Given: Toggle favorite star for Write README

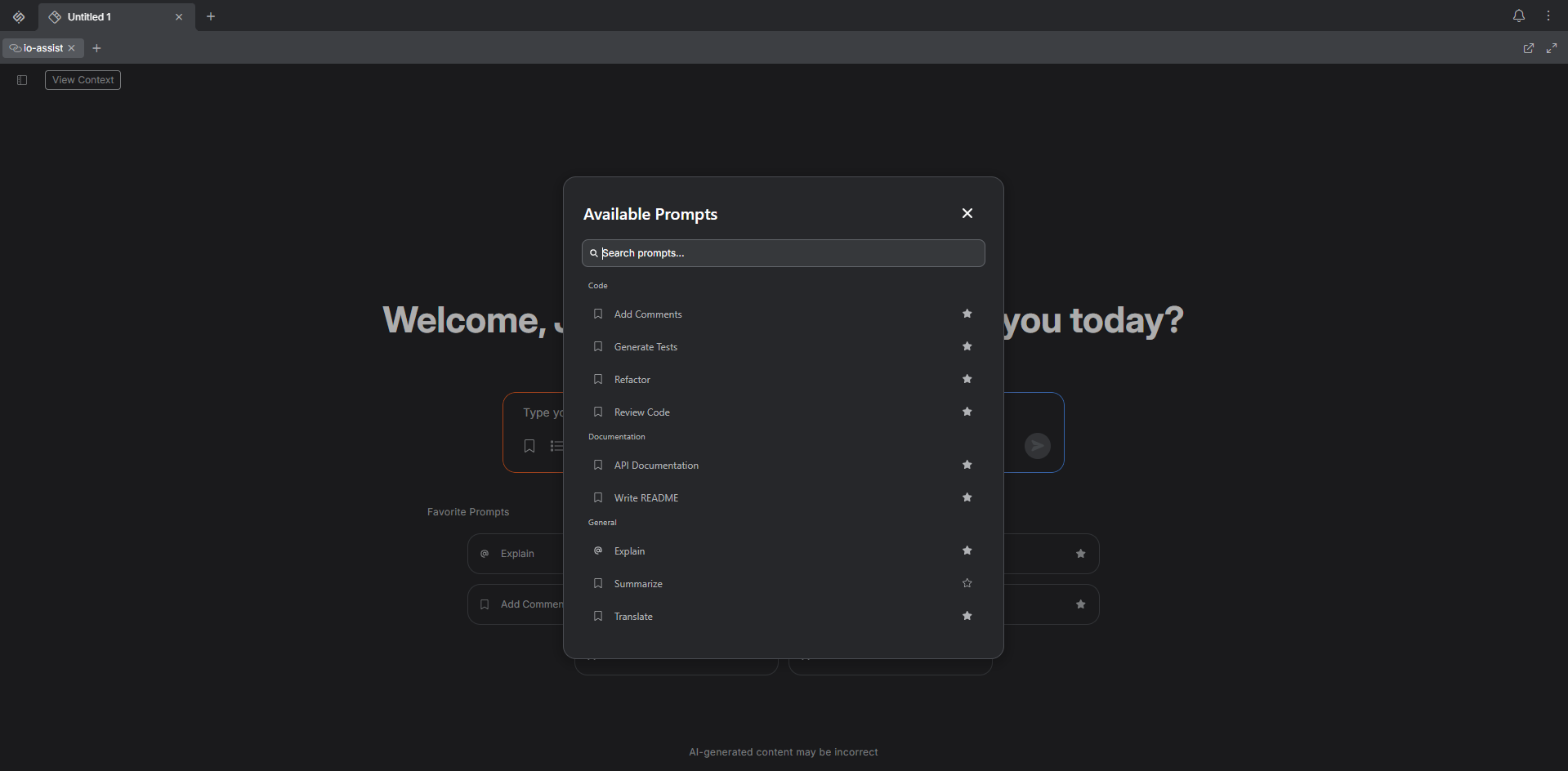Looking at the screenshot, I should [967, 497].
